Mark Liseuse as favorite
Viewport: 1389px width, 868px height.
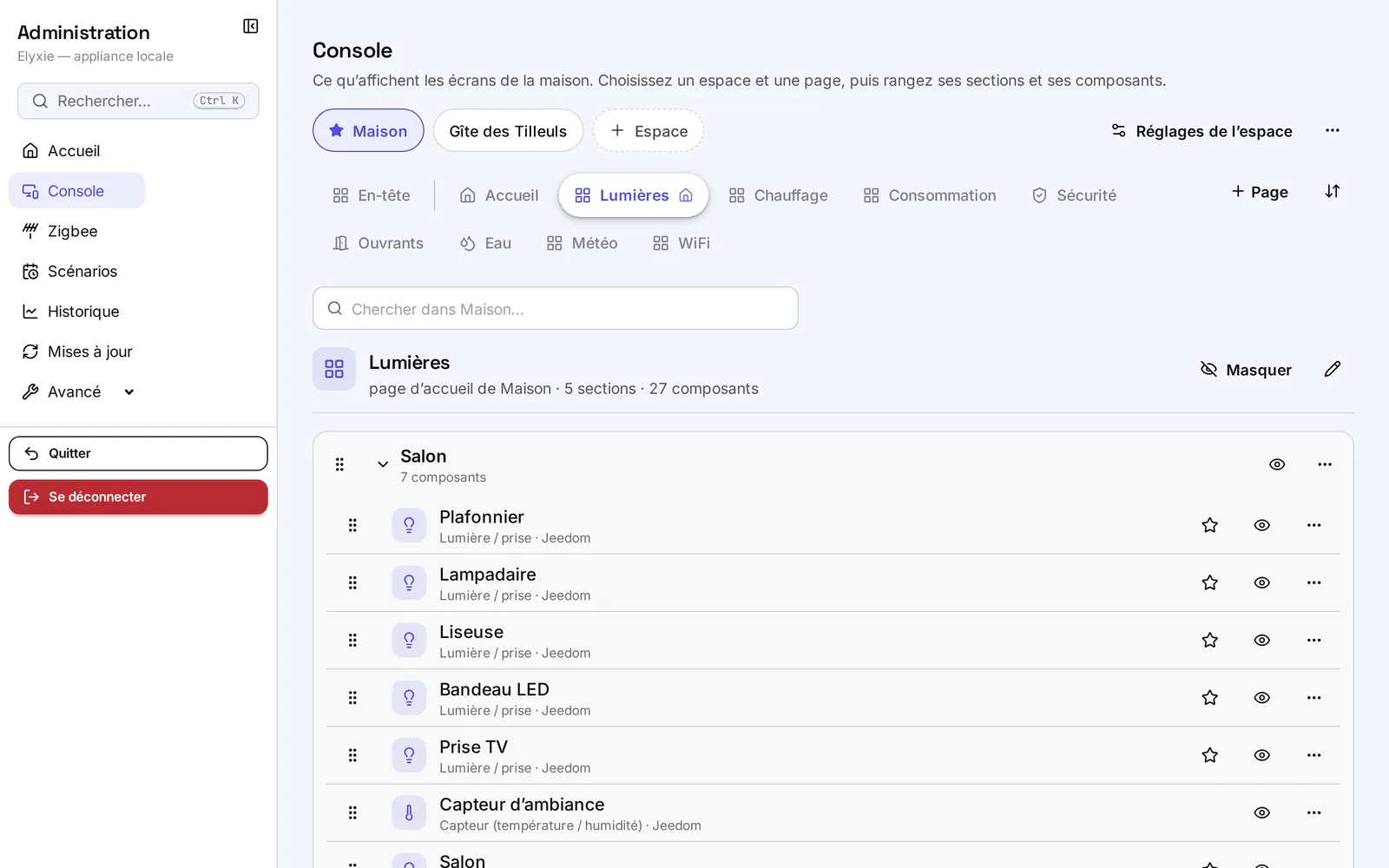click(1209, 640)
